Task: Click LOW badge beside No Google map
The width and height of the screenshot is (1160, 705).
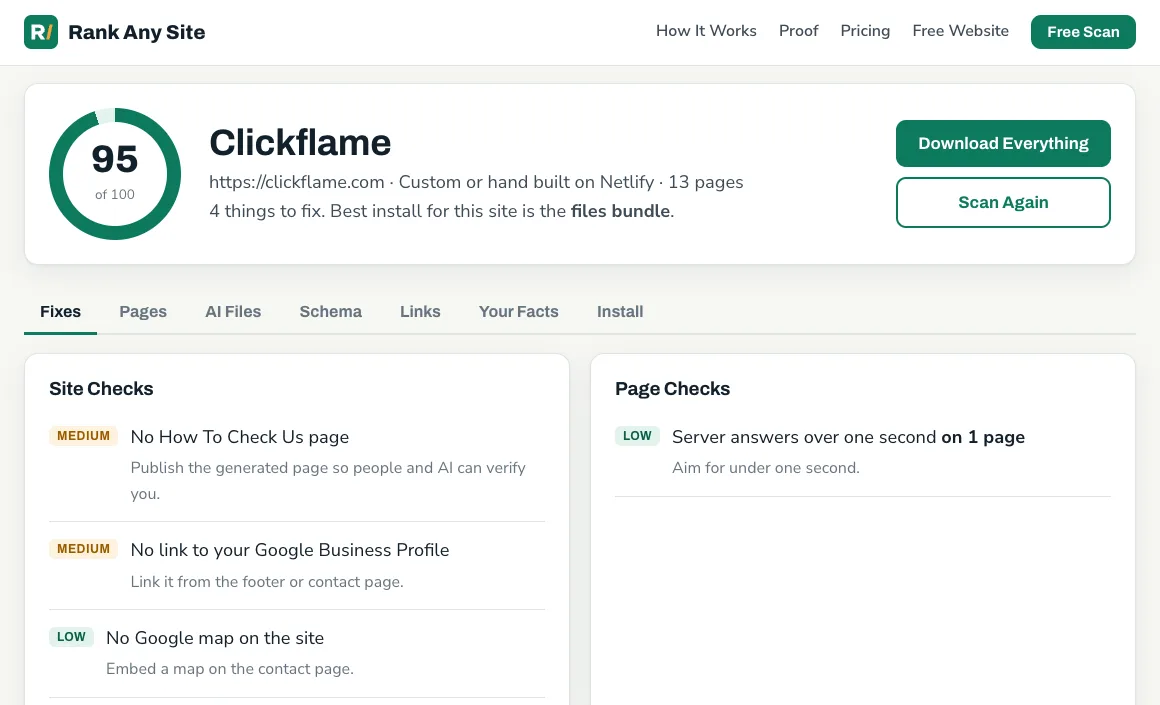Action: click(71, 637)
